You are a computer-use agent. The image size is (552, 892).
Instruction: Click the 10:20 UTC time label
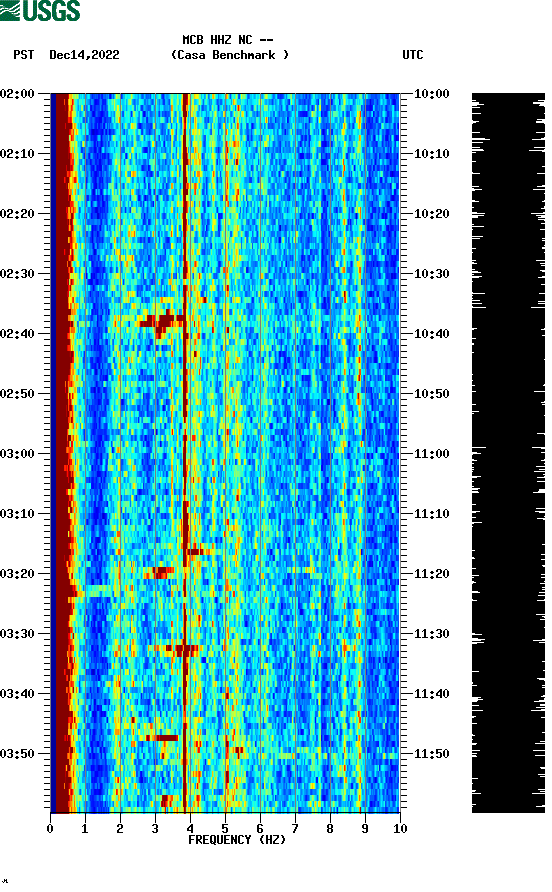coord(432,214)
